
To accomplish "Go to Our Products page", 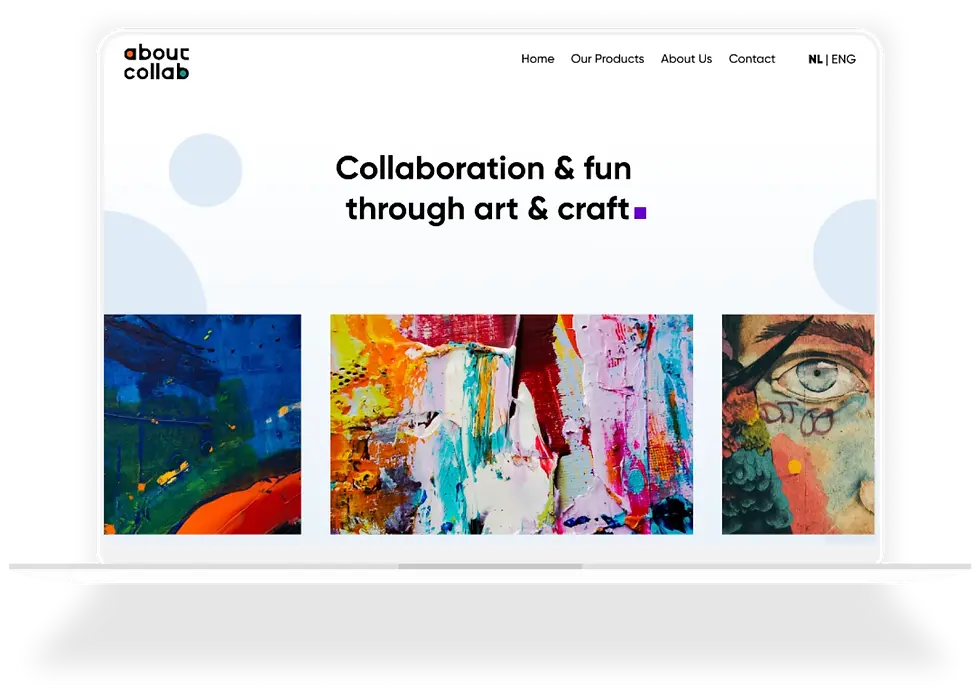I will 607,59.
